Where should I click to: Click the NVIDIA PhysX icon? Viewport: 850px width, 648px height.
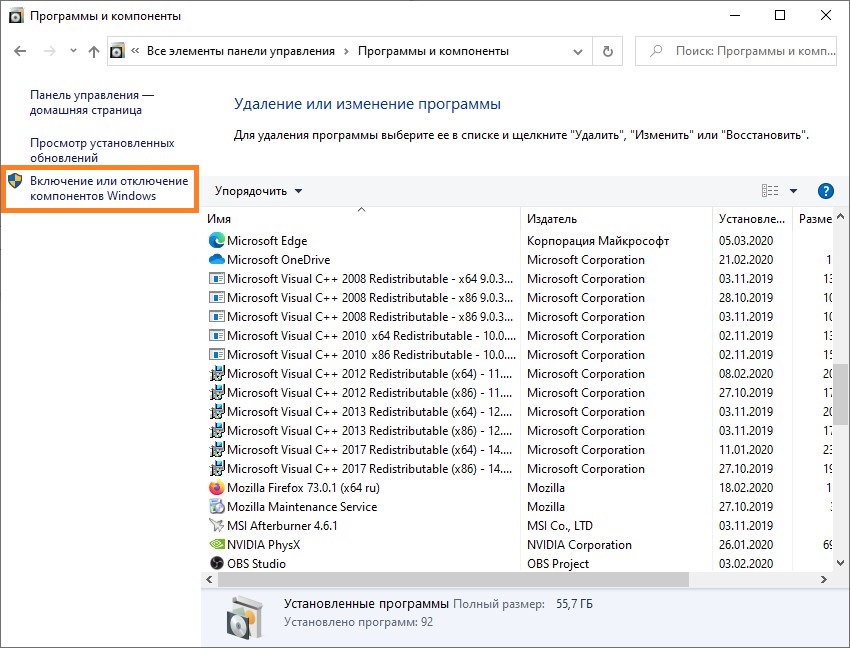tap(217, 545)
